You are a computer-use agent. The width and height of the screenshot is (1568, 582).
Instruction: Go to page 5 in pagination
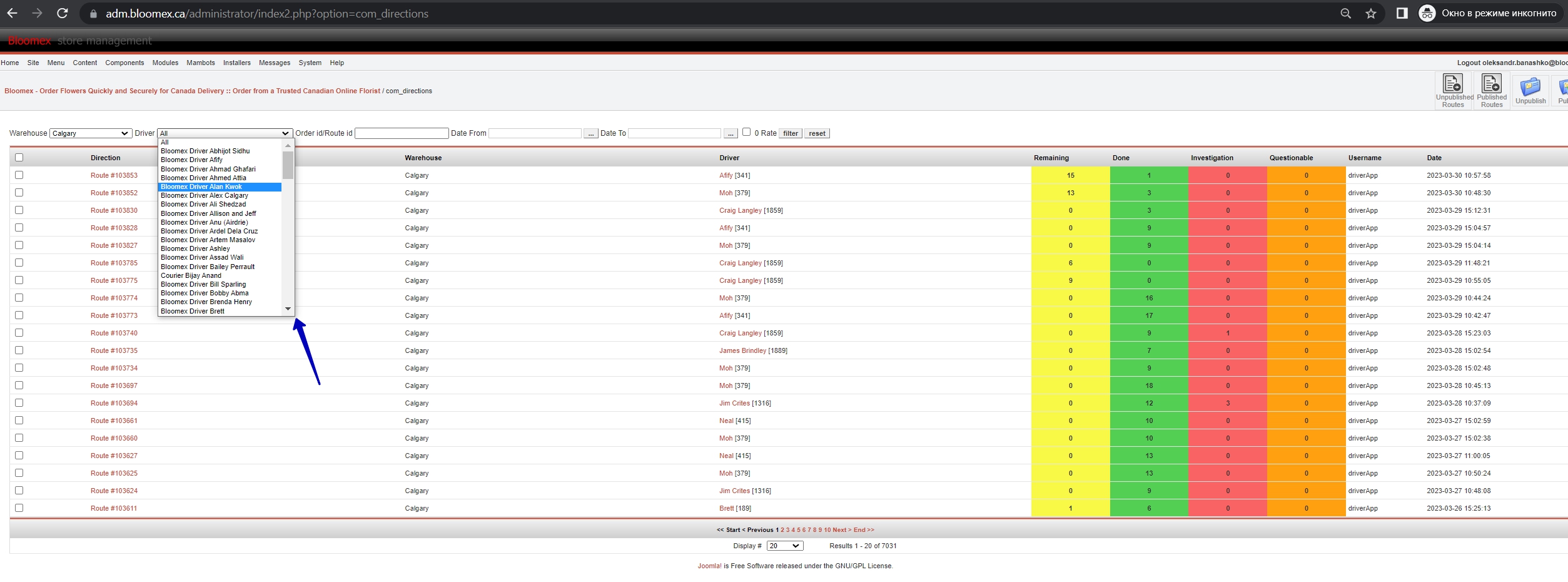(x=799, y=530)
